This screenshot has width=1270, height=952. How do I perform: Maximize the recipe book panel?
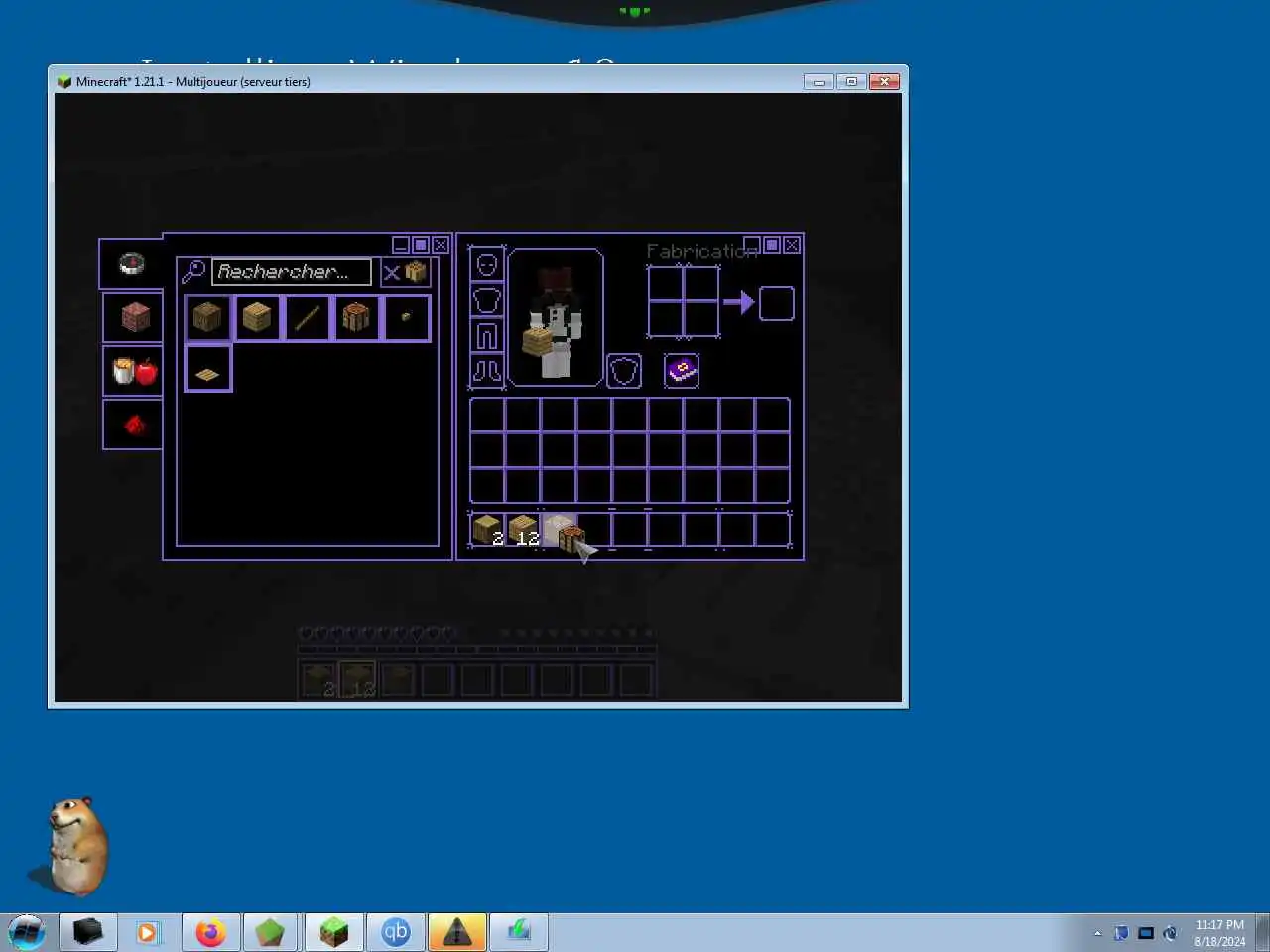421,245
